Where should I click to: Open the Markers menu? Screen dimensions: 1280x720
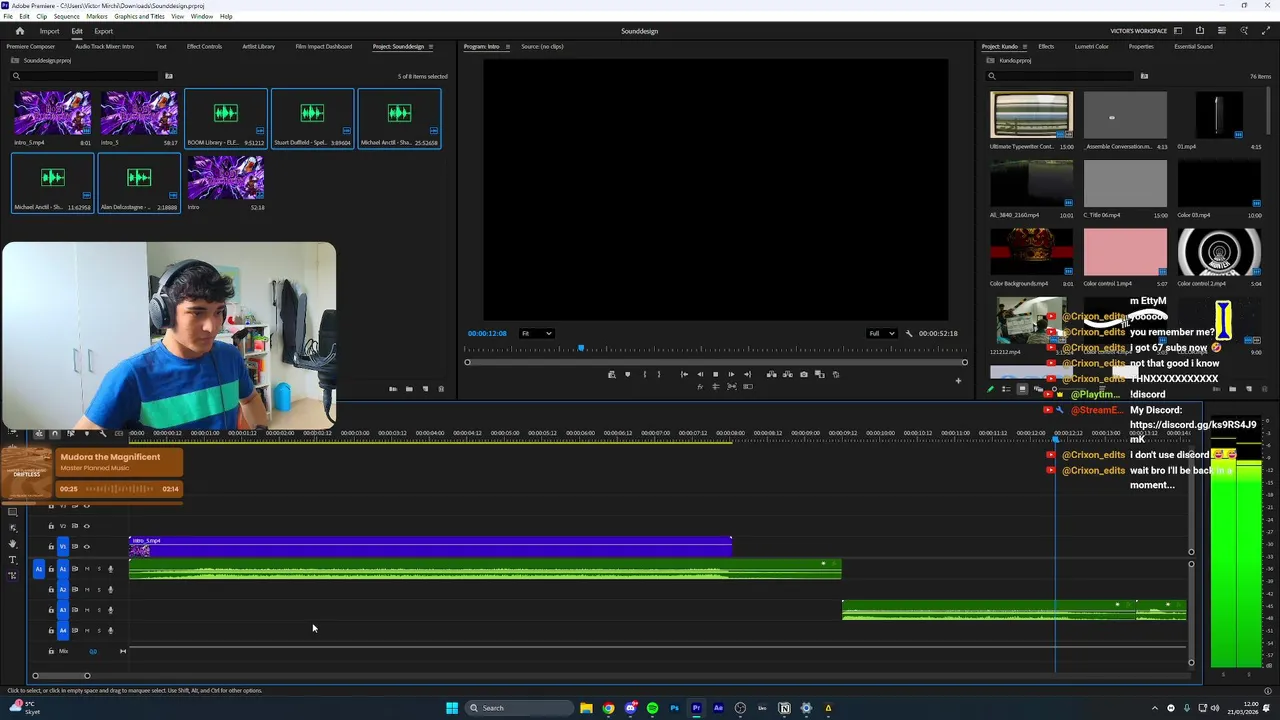[x=97, y=16]
